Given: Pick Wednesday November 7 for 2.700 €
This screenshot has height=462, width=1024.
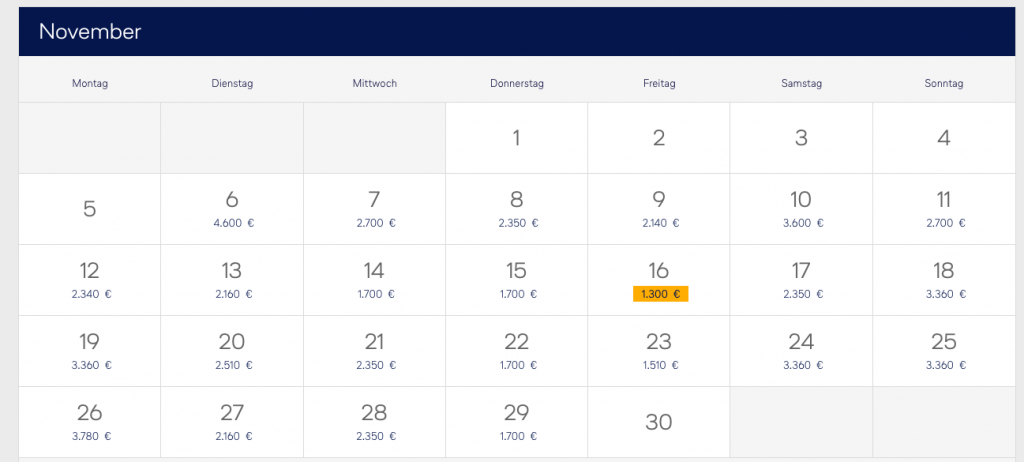Looking at the screenshot, I should (374, 209).
